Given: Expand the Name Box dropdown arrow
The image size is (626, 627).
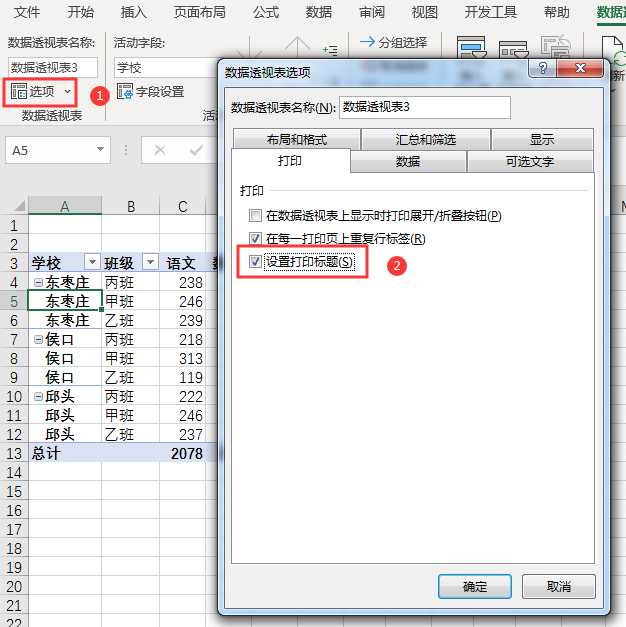Looking at the screenshot, I should point(101,150).
